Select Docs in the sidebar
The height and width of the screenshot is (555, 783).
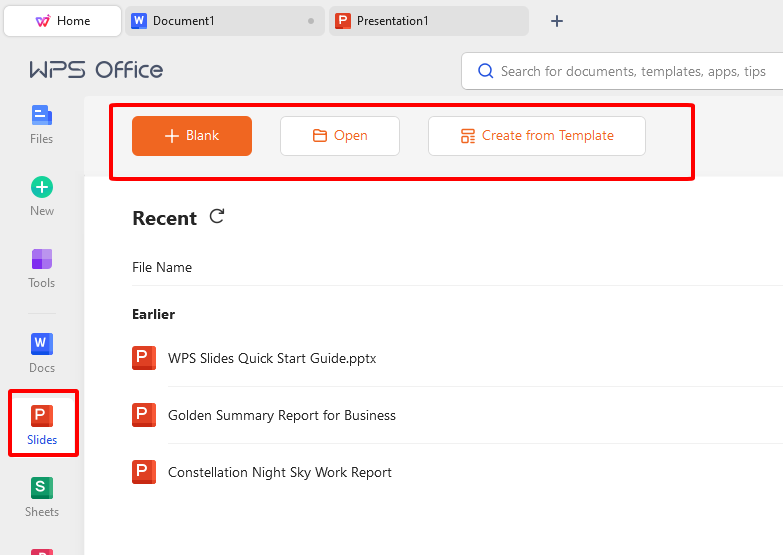42,354
